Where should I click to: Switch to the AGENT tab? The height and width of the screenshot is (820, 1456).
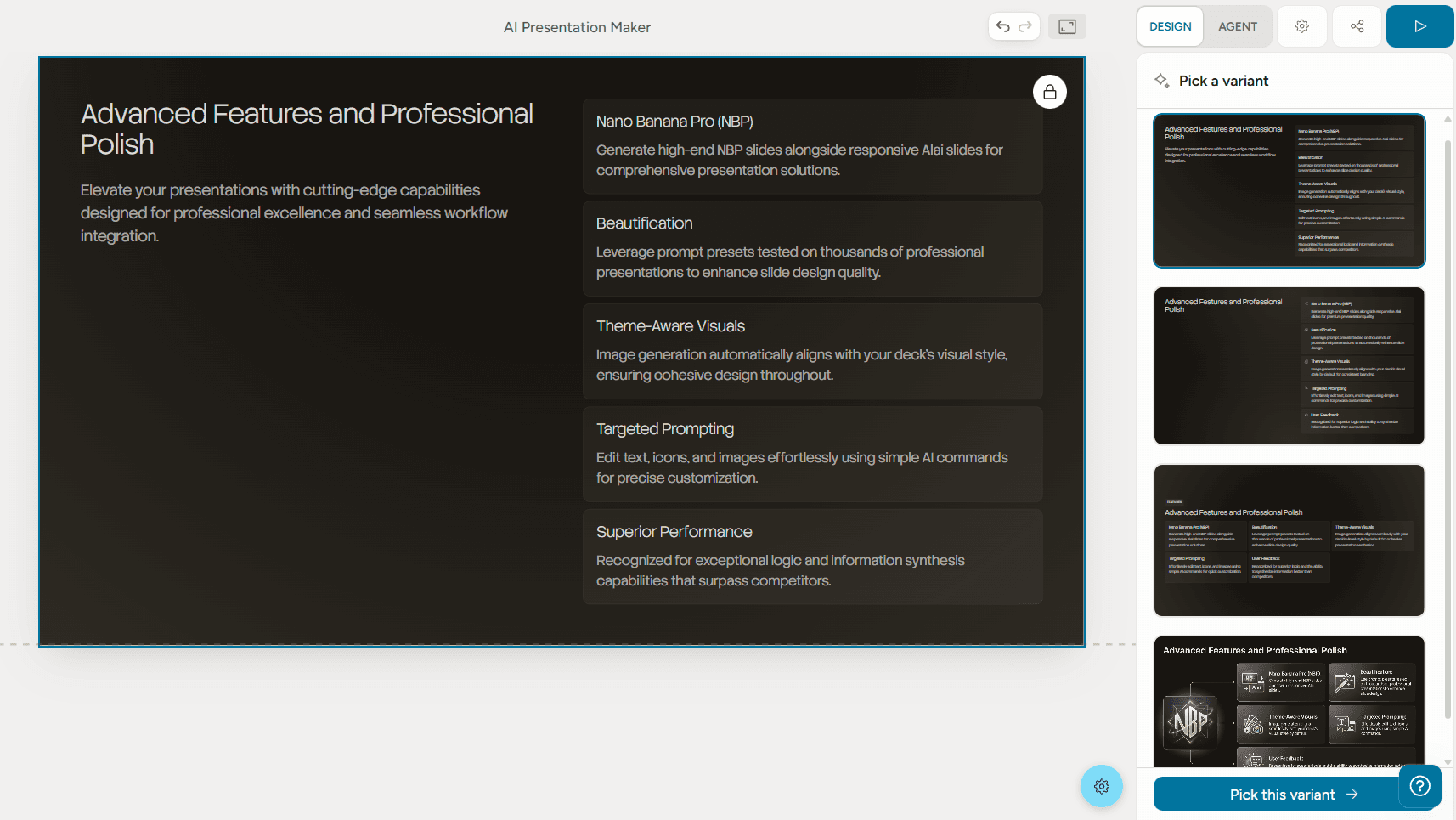[1237, 26]
